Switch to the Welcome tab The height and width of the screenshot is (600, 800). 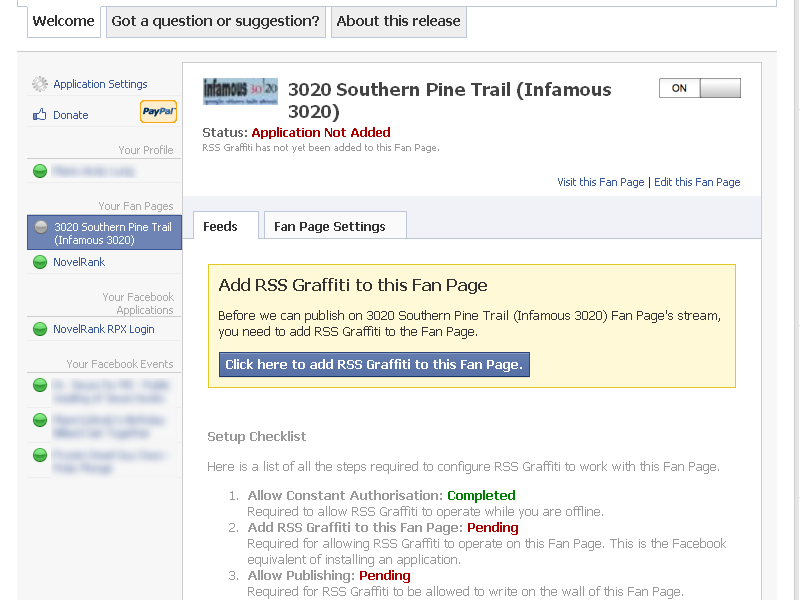[63, 21]
